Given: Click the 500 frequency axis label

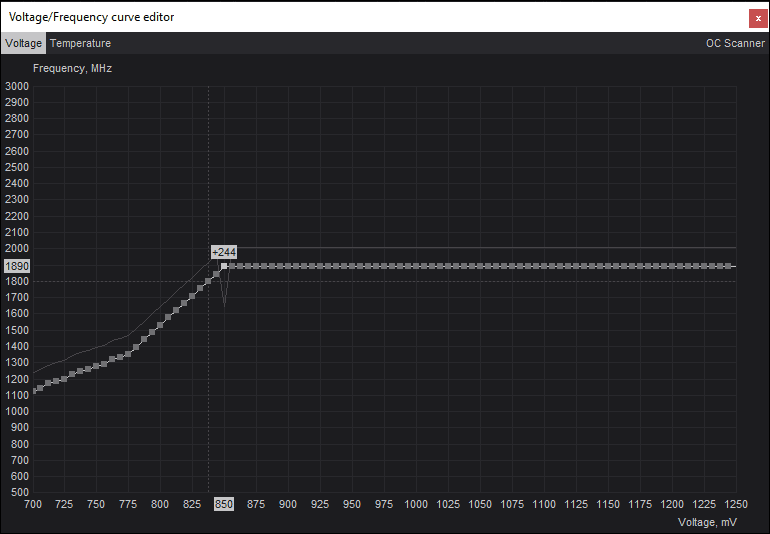Looking at the screenshot, I should (20, 492).
